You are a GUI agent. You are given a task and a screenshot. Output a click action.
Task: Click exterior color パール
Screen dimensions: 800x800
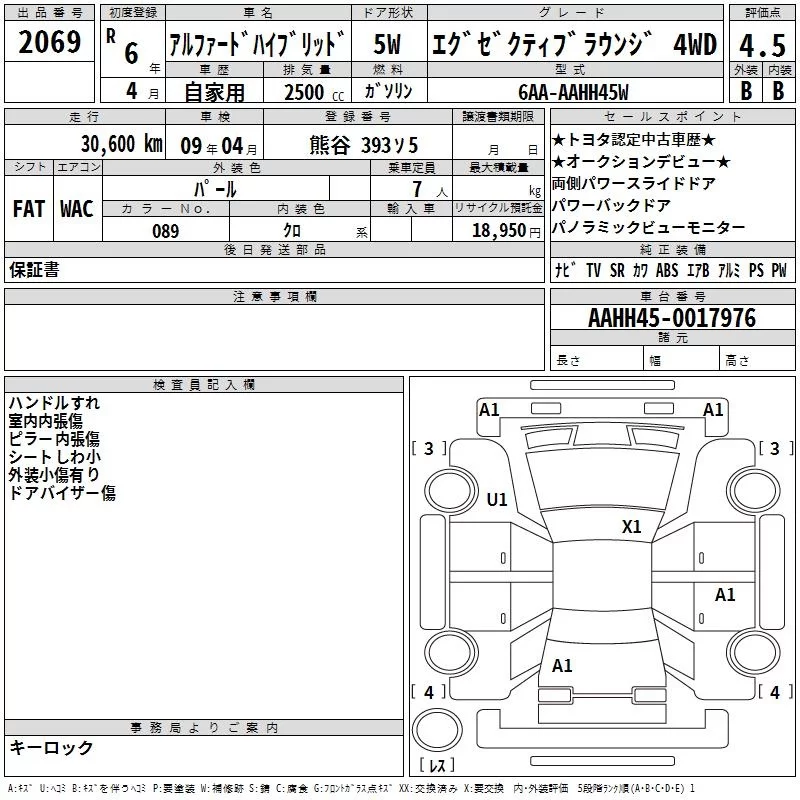215,189
